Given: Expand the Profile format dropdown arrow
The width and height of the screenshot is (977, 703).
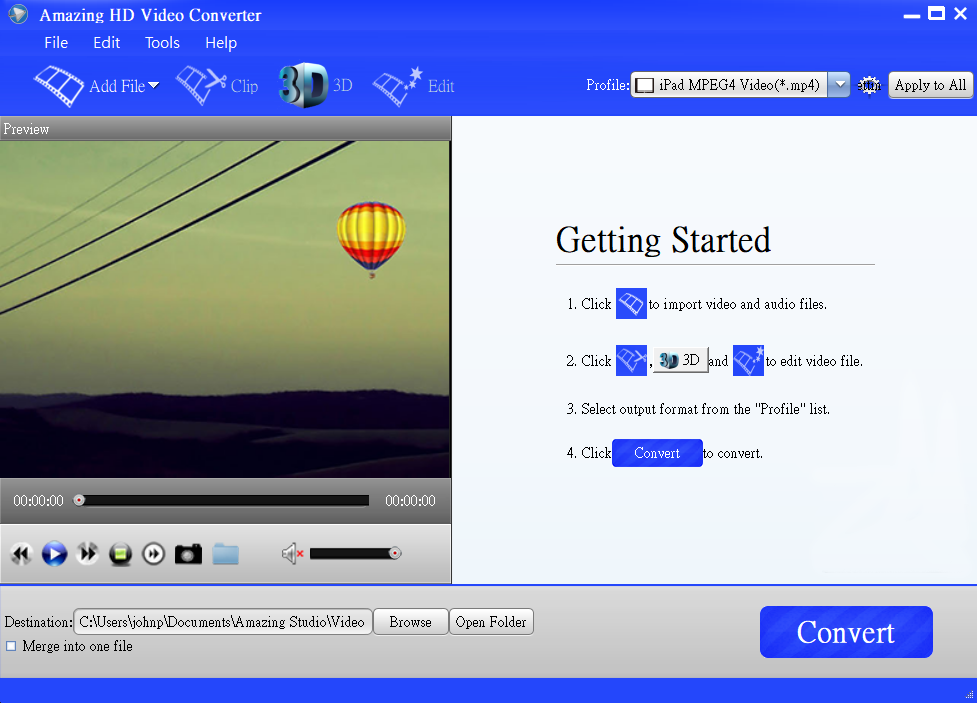Looking at the screenshot, I should coord(839,85).
